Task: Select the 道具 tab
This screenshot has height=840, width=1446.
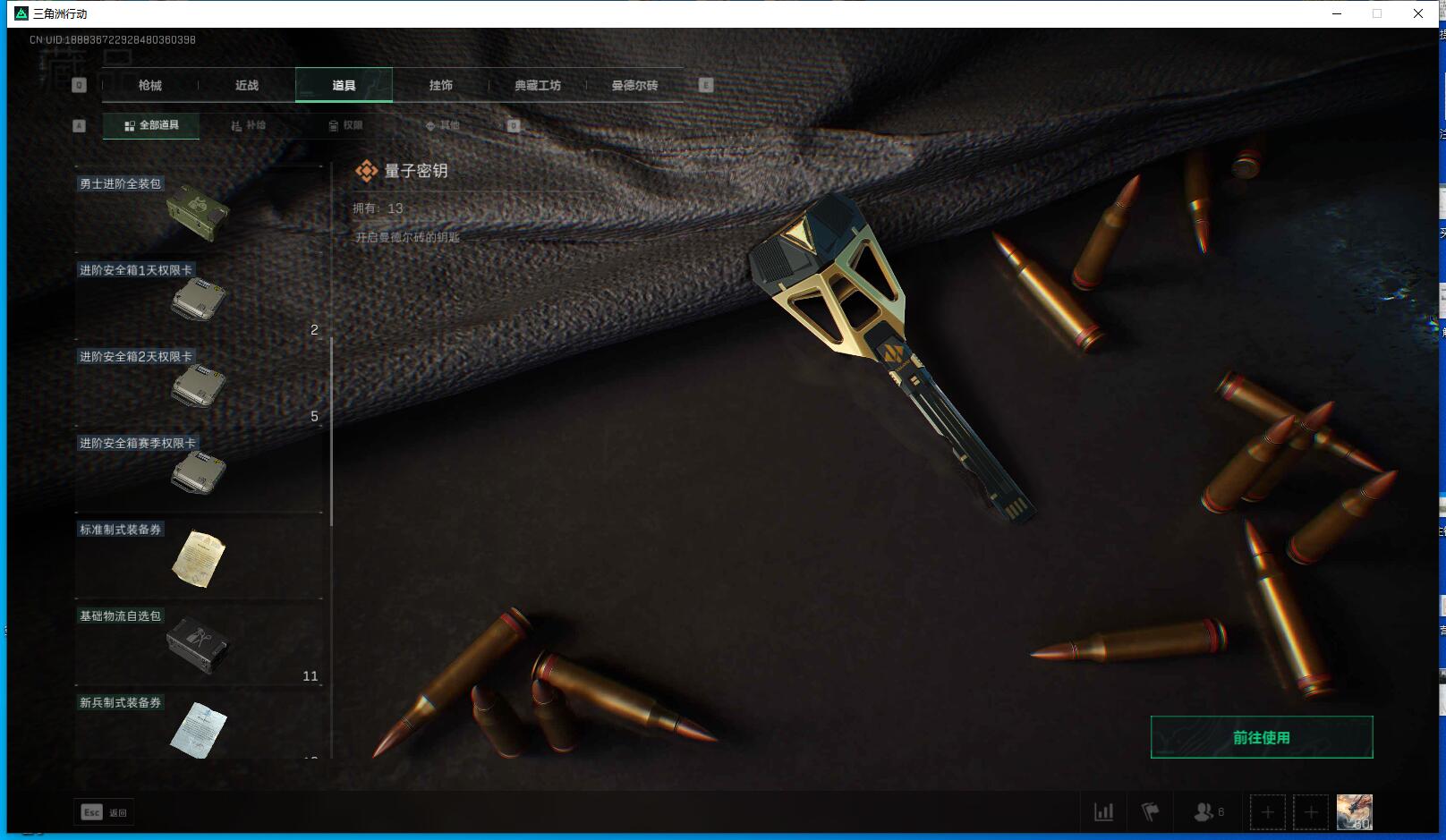Action: 344,85
